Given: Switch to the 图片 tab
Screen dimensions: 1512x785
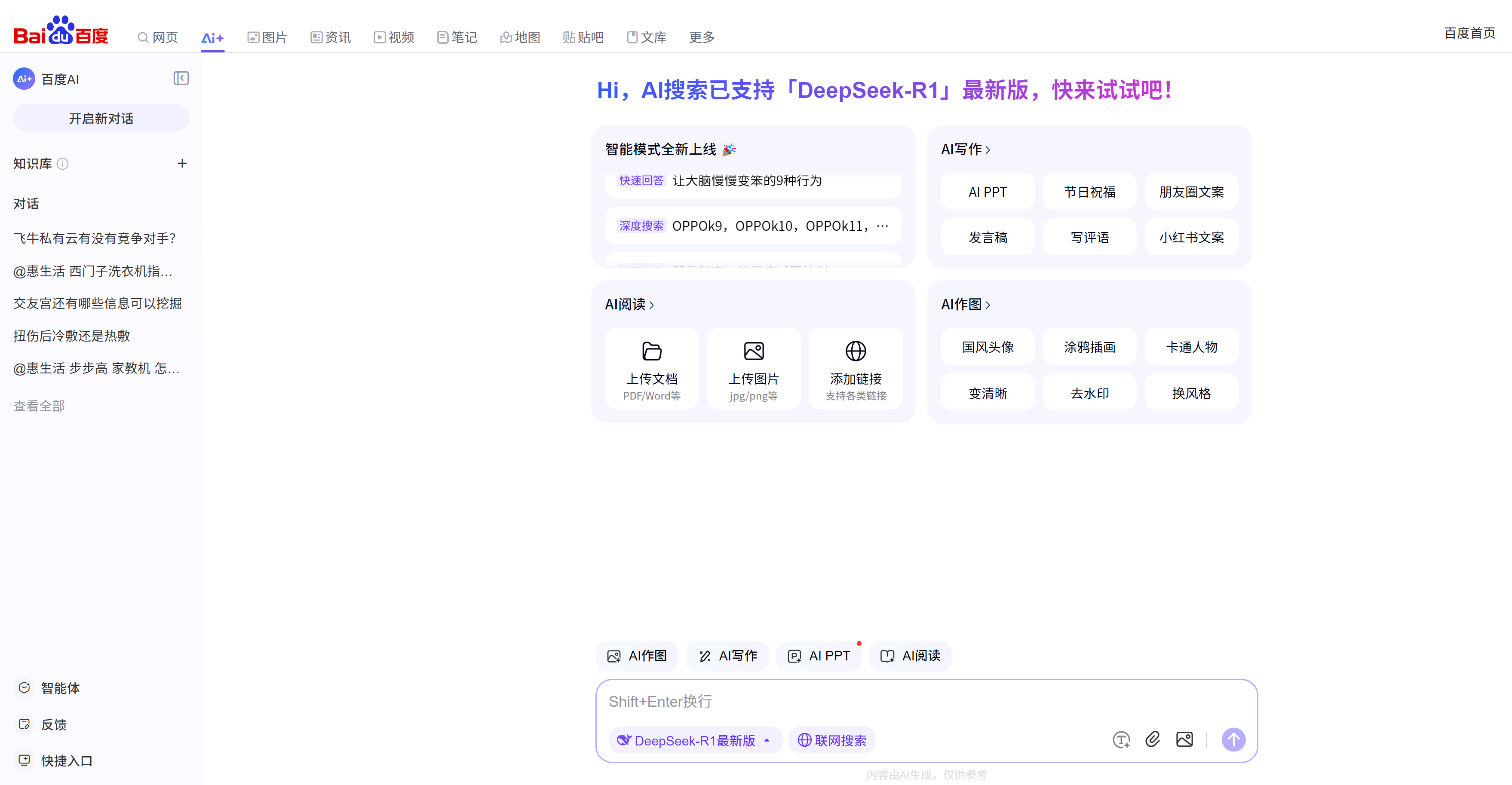Looking at the screenshot, I should tap(267, 37).
